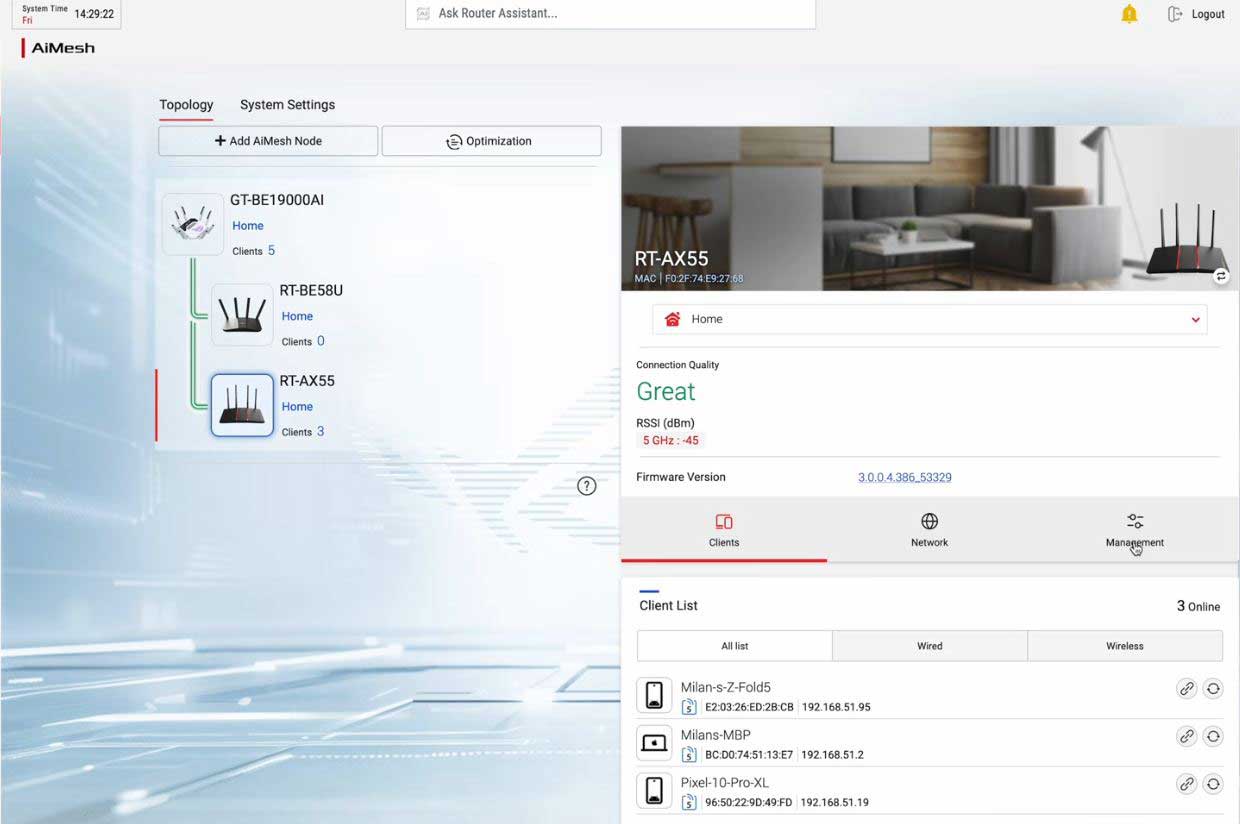Click the phone icon for Pixel-10-Pro-XL
Viewport: 1240px width, 824px height.
pyautogui.click(x=654, y=791)
